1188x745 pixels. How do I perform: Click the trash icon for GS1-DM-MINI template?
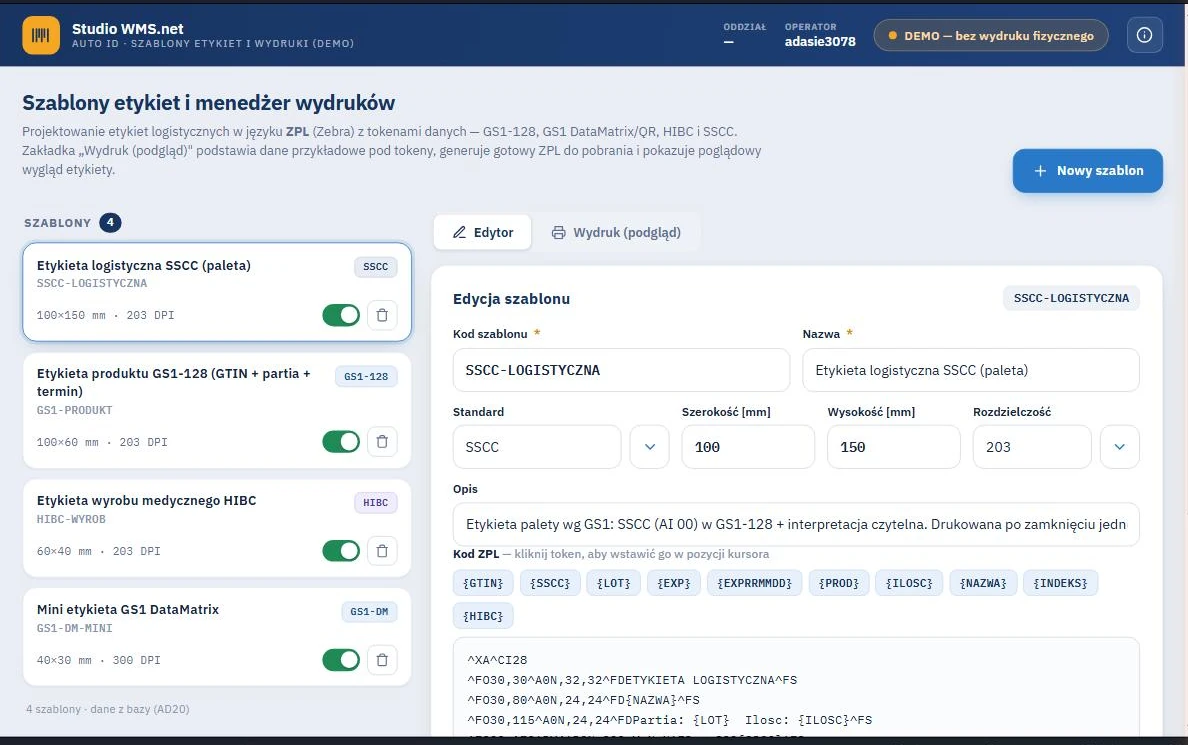(382, 660)
